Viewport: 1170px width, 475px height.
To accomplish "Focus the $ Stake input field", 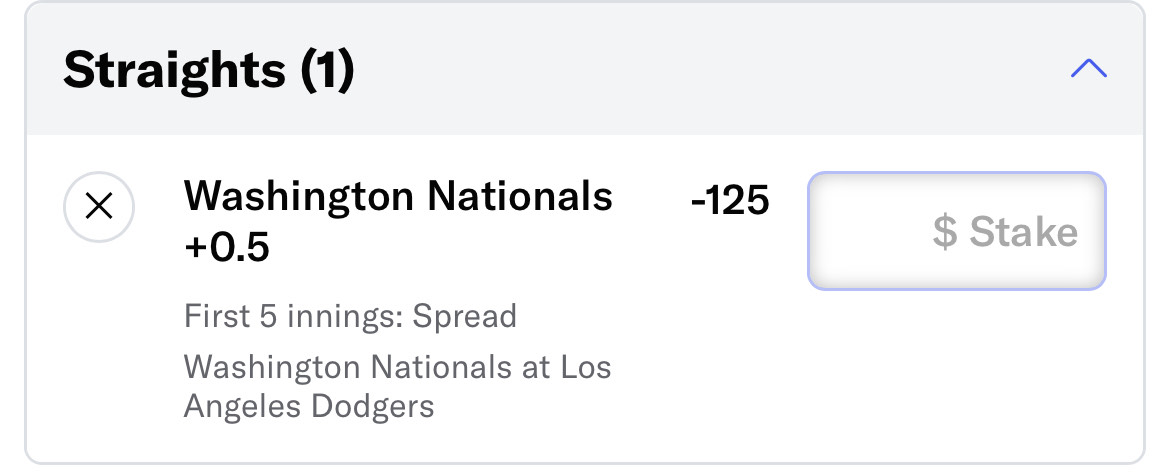I will tap(957, 231).
